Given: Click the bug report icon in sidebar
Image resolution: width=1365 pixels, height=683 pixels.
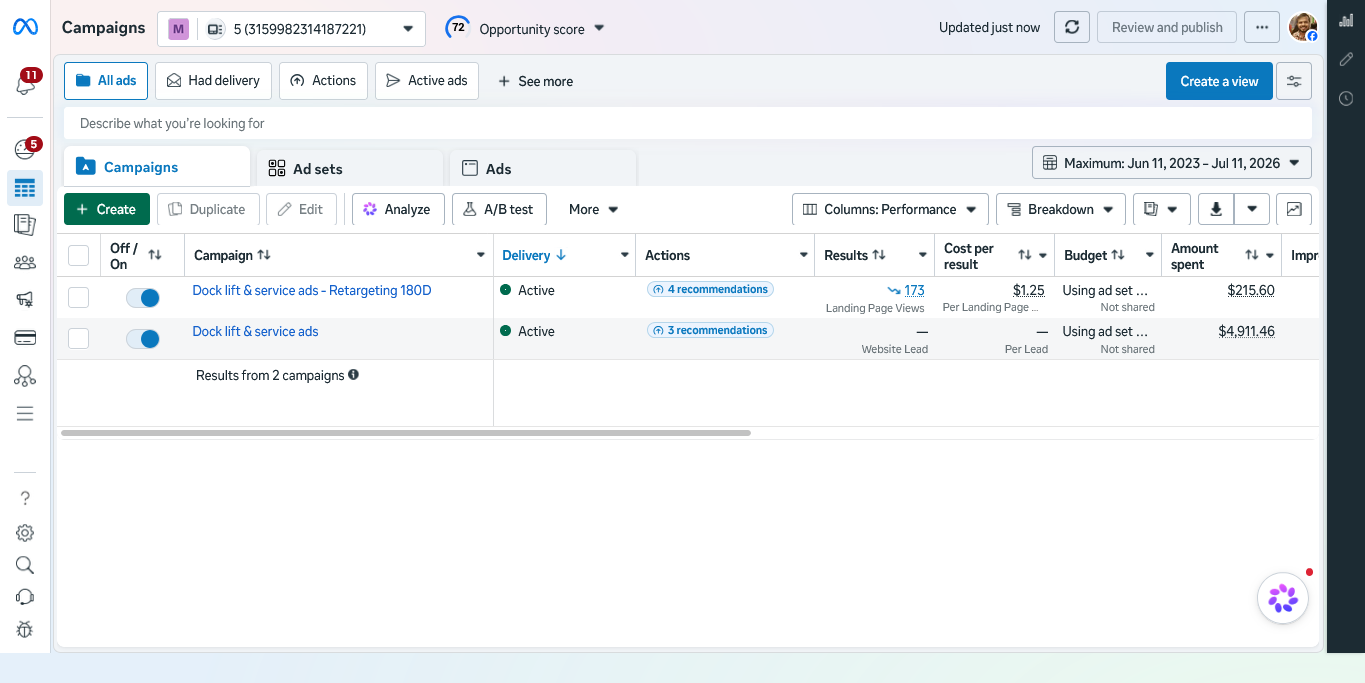Looking at the screenshot, I should pyautogui.click(x=25, y=629).
